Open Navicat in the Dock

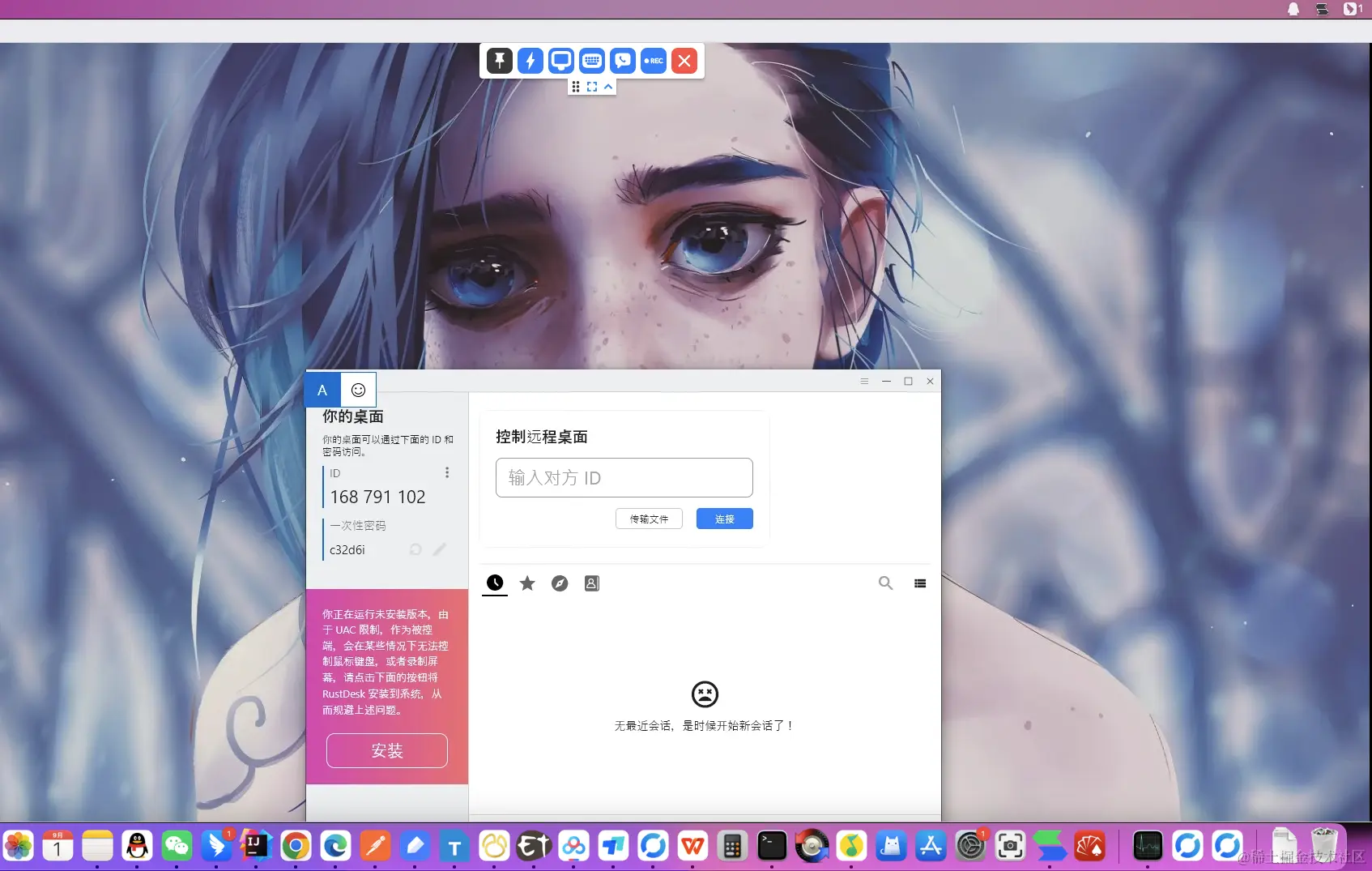pos(494,847)
